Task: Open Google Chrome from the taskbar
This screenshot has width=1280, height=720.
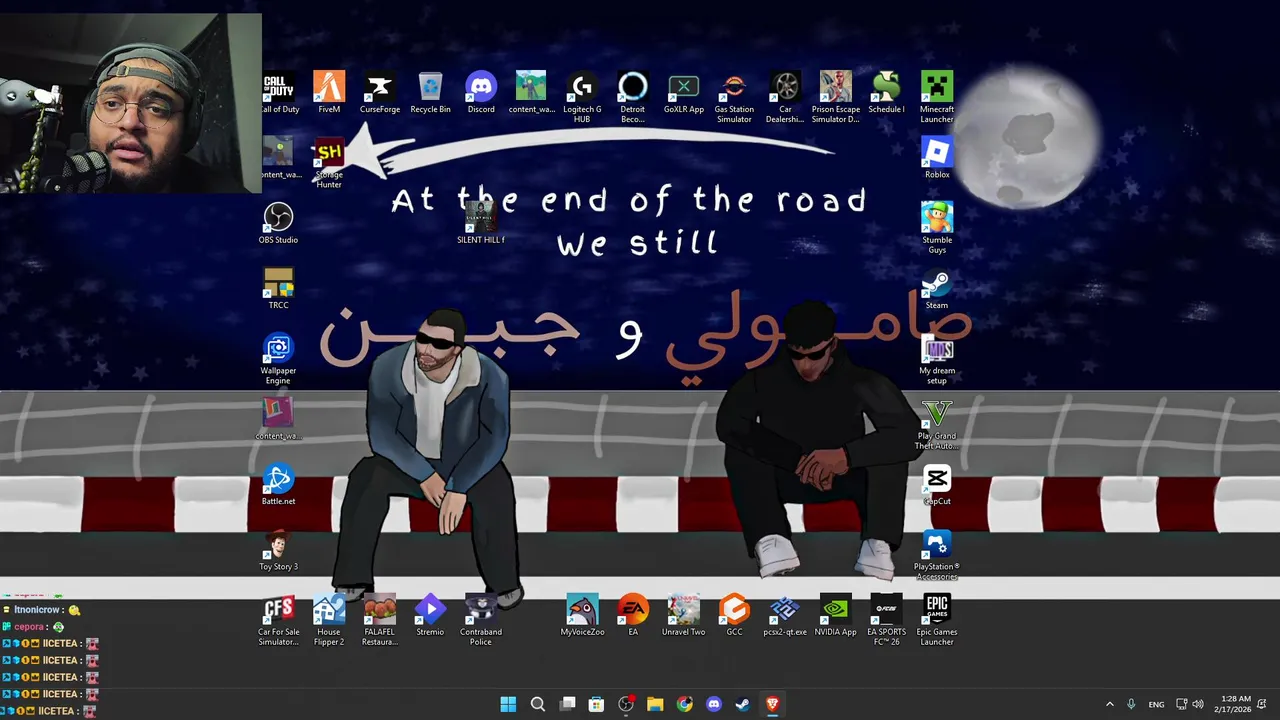Action: pos(684,704)
